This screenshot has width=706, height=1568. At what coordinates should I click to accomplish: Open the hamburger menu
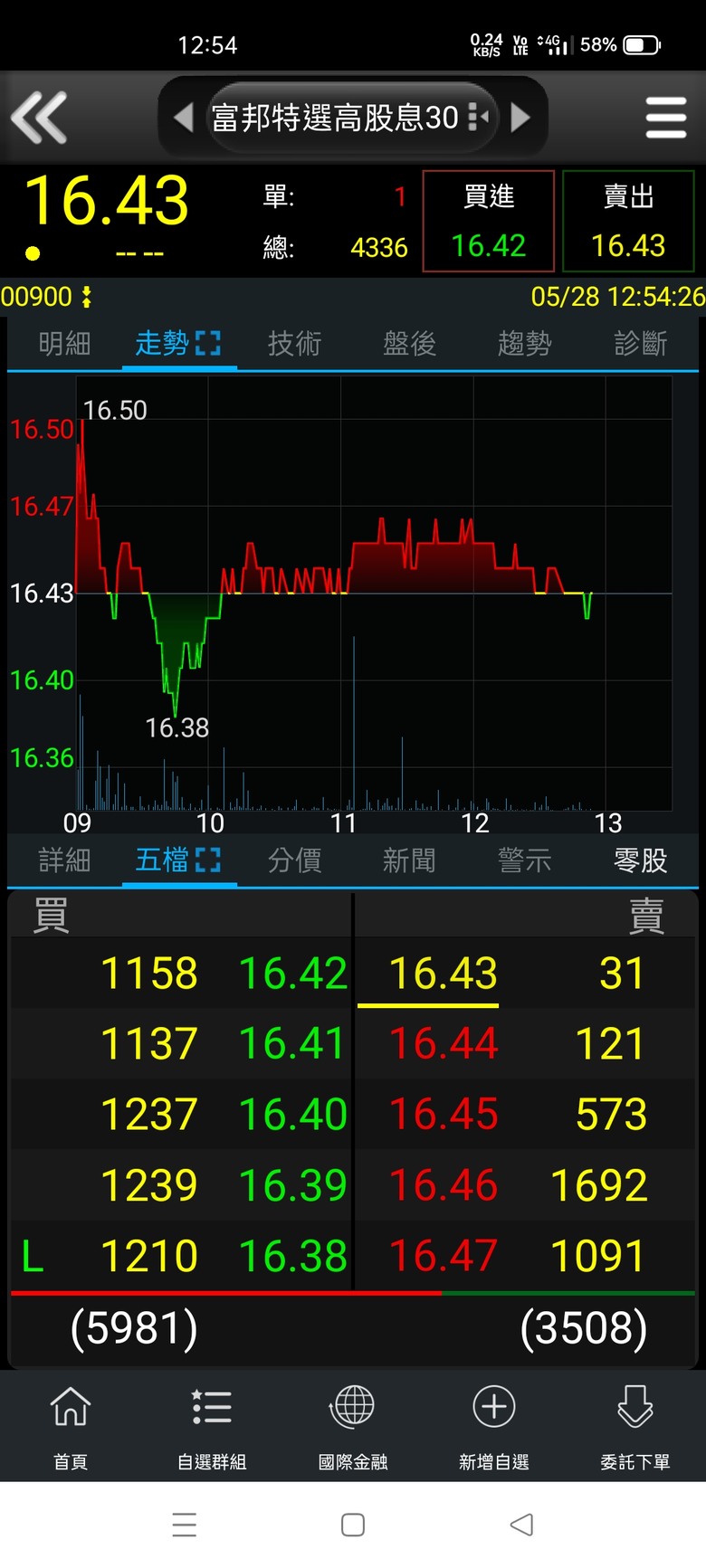(x=666, y=118)
